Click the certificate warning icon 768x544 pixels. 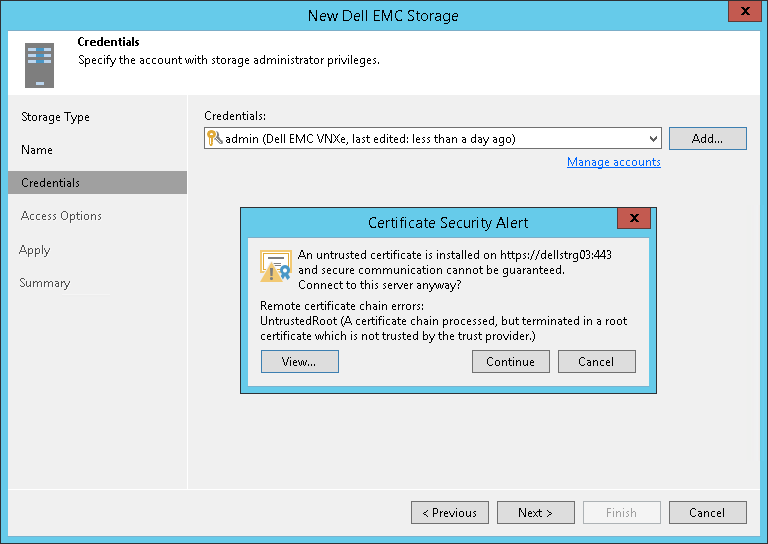275,266
